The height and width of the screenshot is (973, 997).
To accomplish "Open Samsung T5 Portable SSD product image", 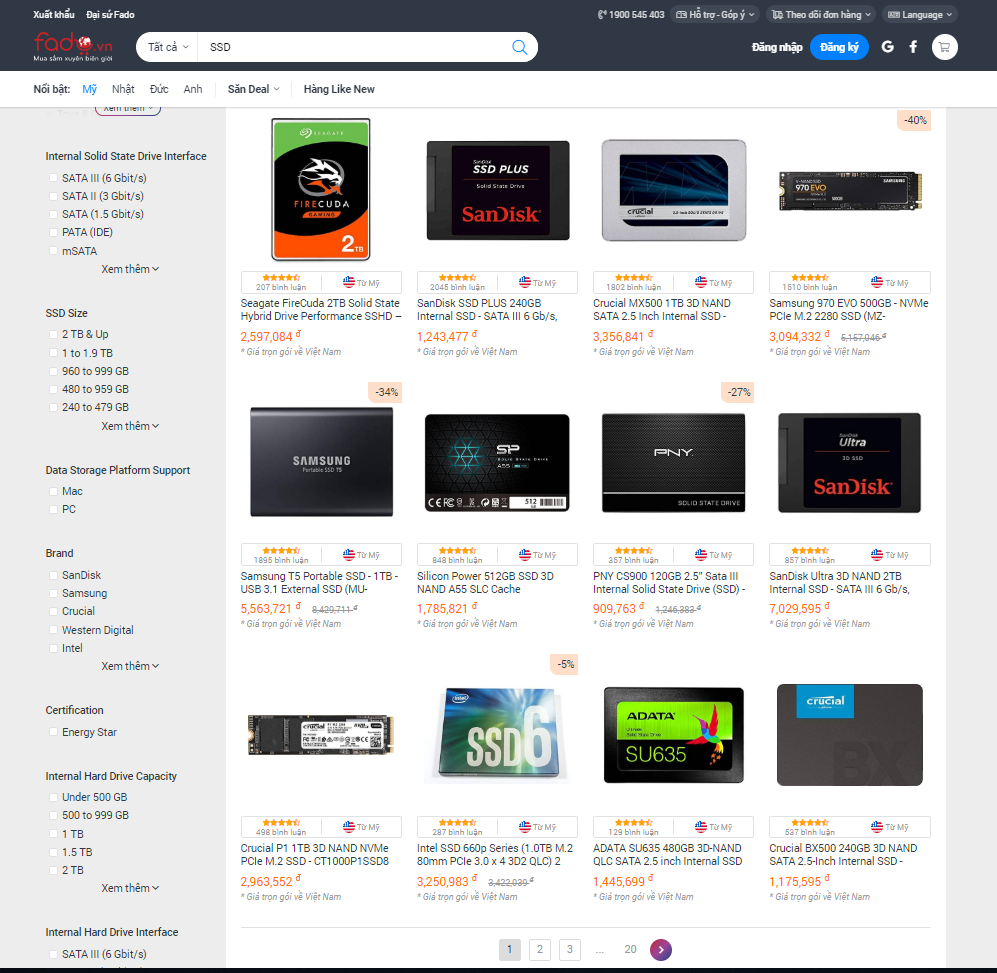I will [x=321, y=462].
